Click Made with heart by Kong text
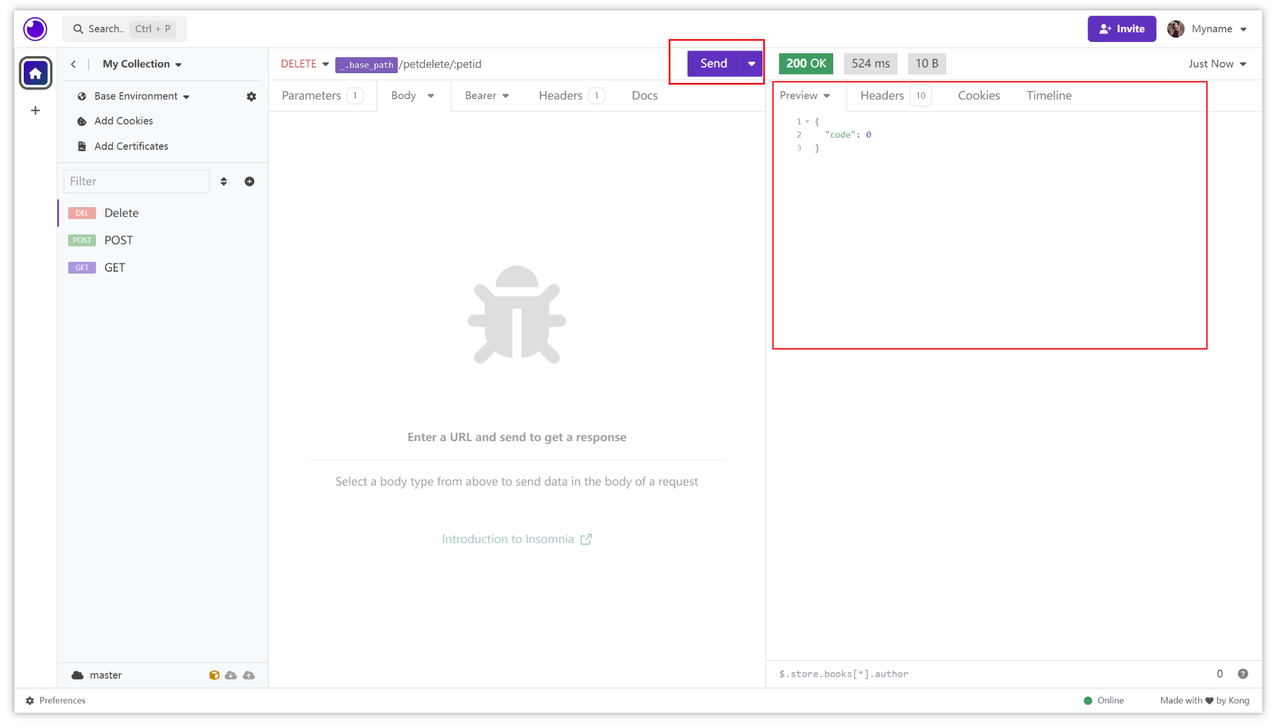 pos(1205,701)
